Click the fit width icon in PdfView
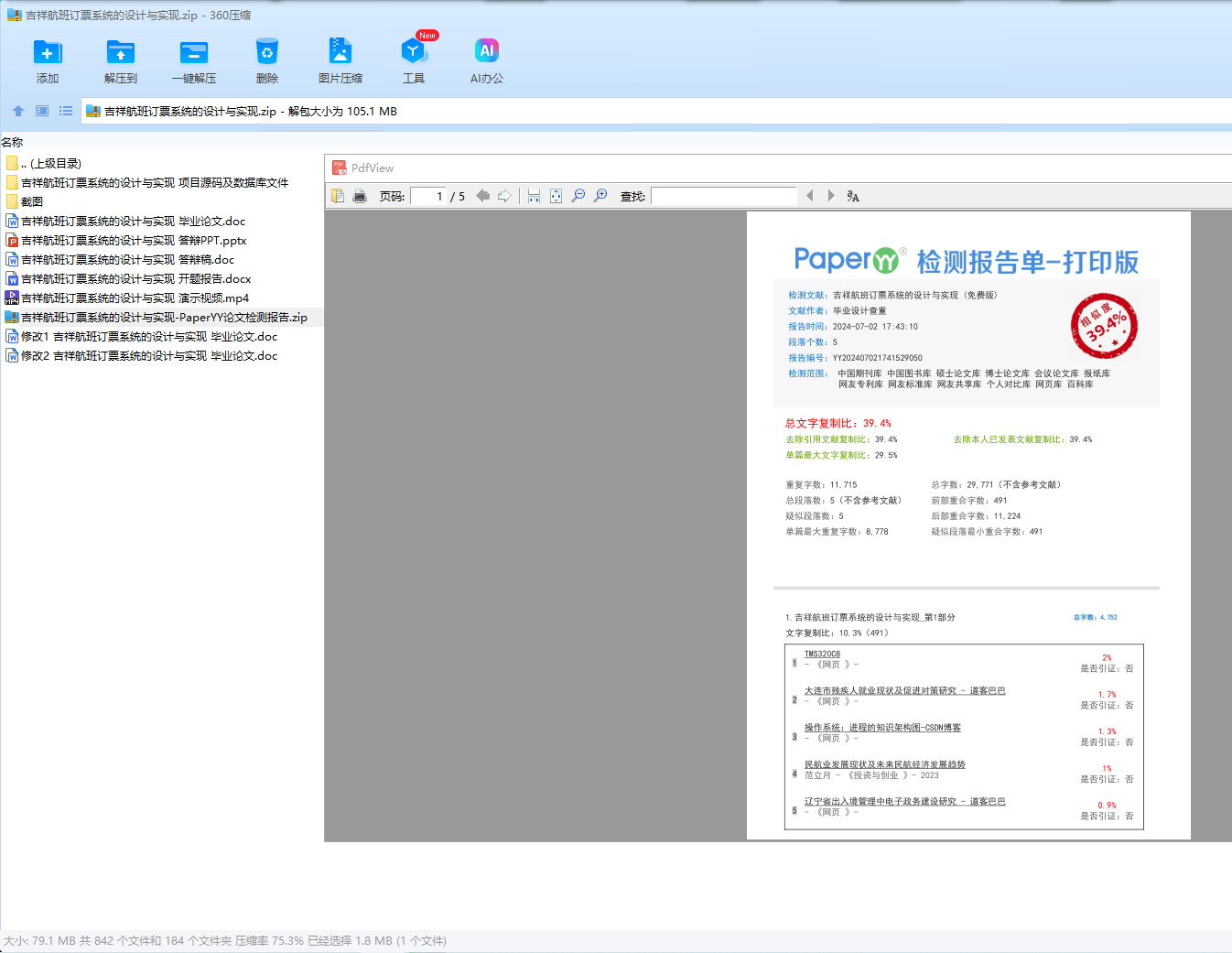Screen dimensions: 1232x953 [534, 196]
